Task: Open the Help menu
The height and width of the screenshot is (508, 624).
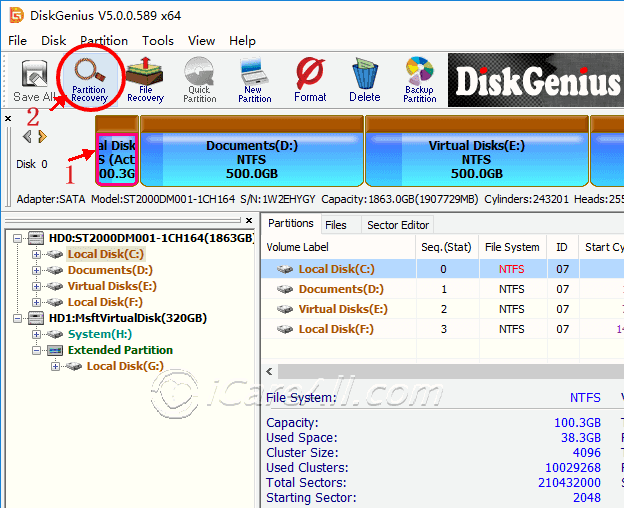Action: pos(242,41)
